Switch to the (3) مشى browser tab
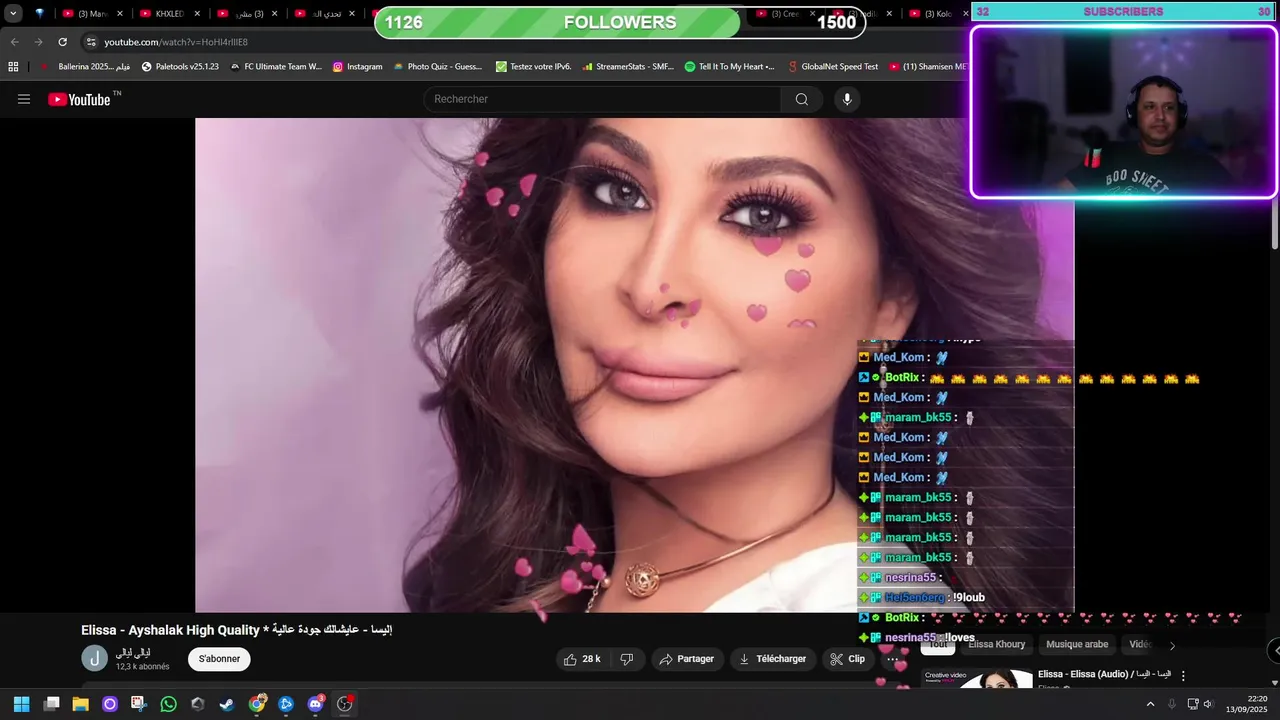This screenshot has width=1280, height=720. (x=248, y=14)
